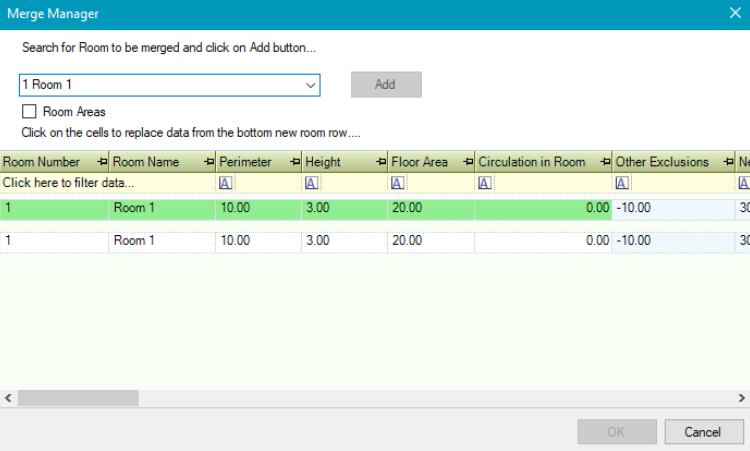Pin the Circulation in Room column
Image resolution: width=750 pixels, height=451 pixels.
click(604, 162)
